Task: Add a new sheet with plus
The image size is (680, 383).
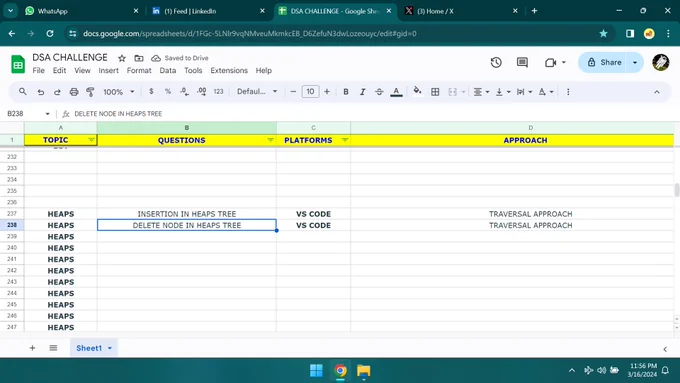Action: tap(33, 348)
